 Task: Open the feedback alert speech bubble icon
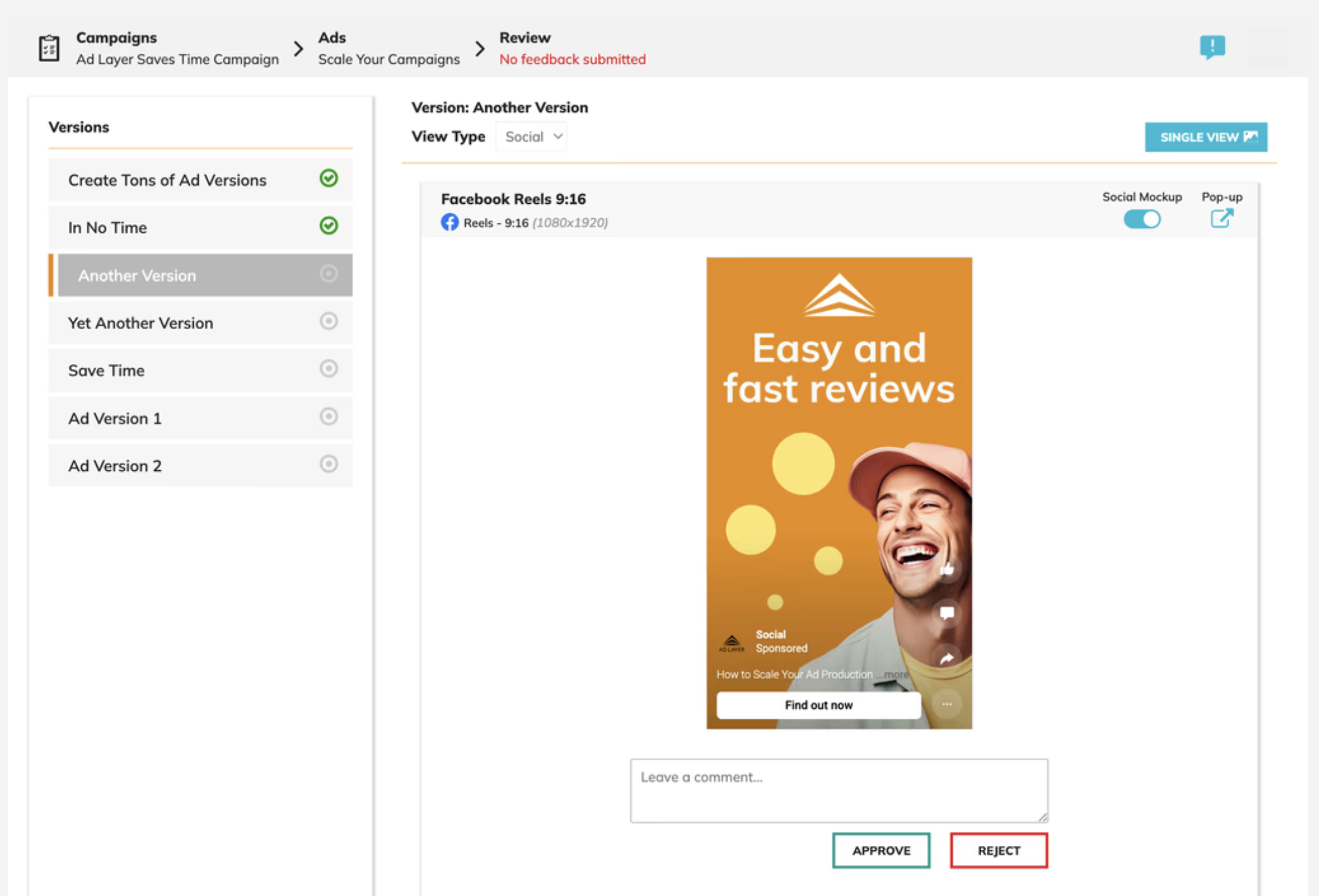click(x=1212, y=47)
